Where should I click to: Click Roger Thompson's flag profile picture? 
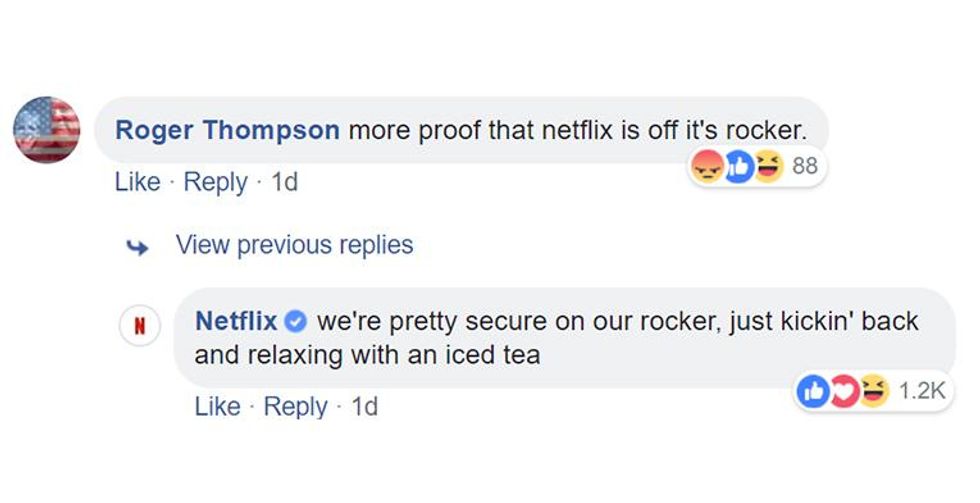click(47, 130)
